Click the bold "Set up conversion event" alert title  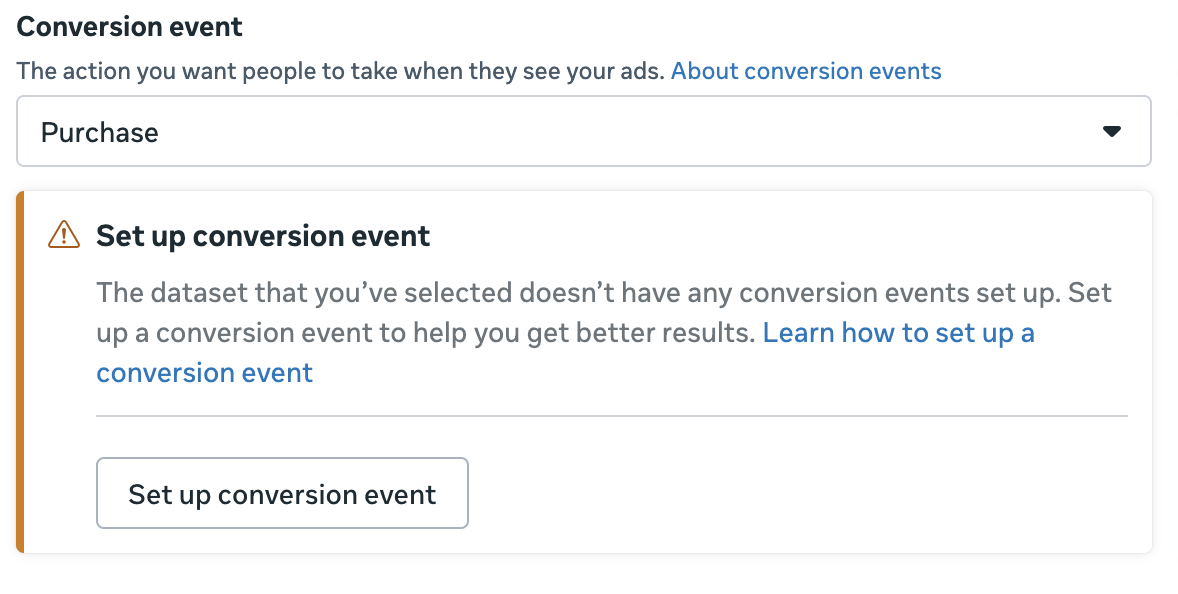tap(263, 236)
